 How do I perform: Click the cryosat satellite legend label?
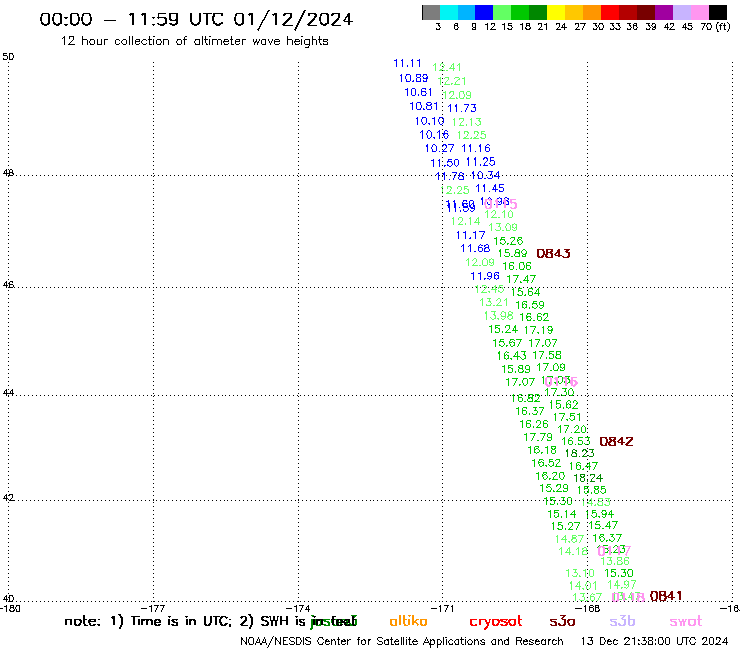(x=496, y=622)
